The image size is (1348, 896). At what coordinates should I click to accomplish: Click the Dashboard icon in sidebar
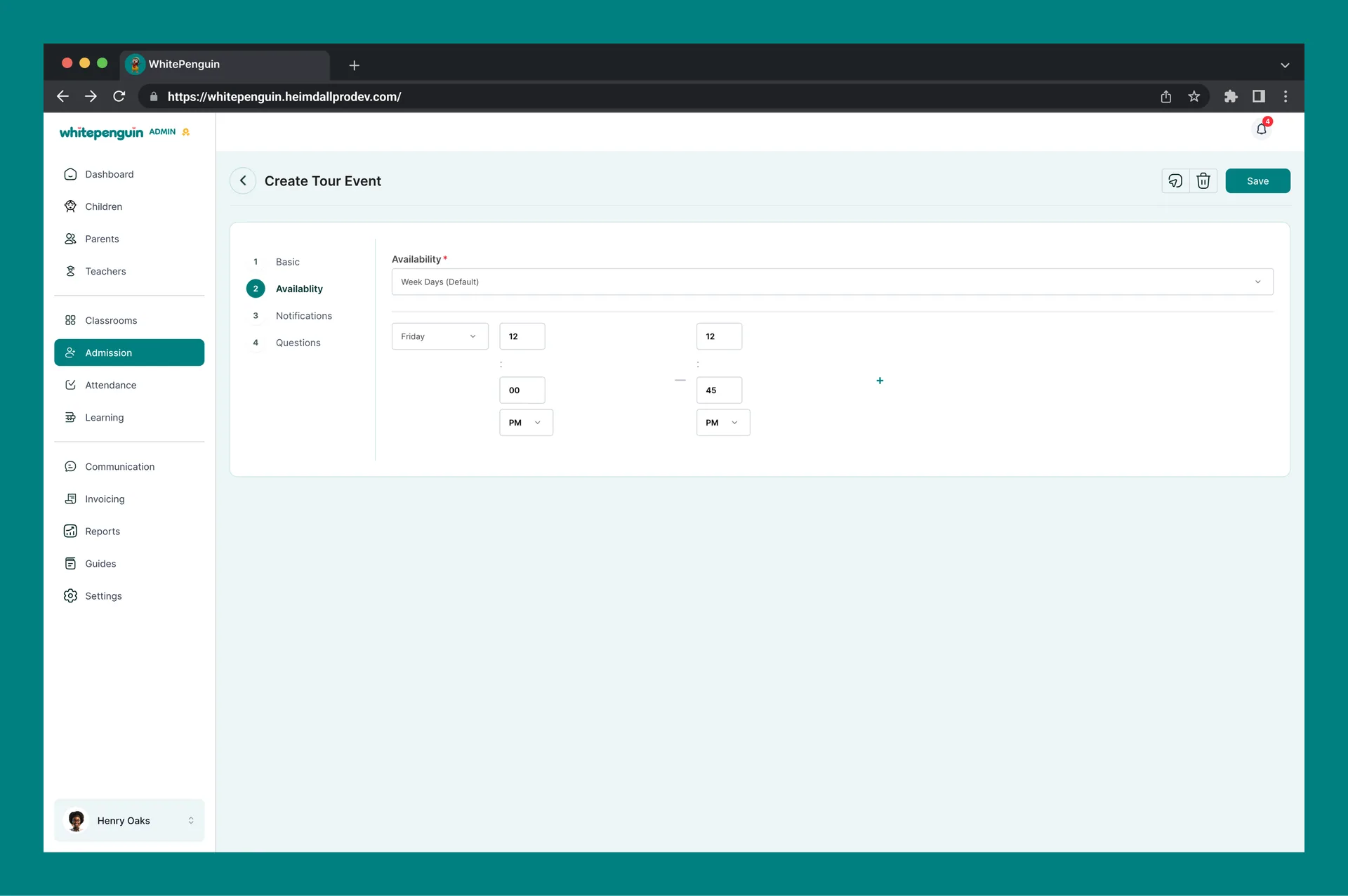(70, 174)
